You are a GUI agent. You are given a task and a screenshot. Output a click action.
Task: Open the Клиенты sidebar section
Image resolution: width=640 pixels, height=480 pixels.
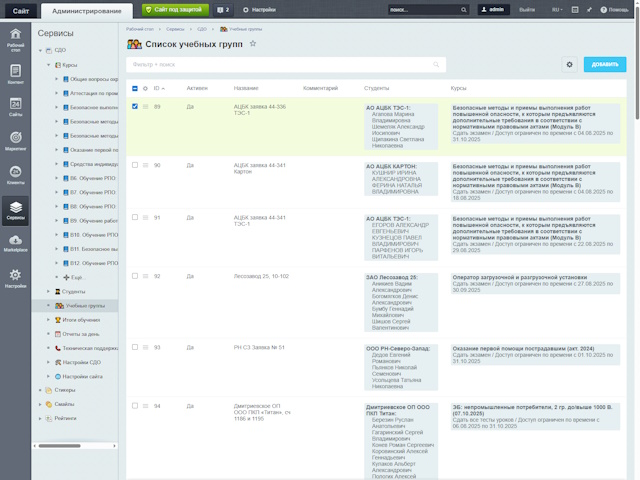16,175
